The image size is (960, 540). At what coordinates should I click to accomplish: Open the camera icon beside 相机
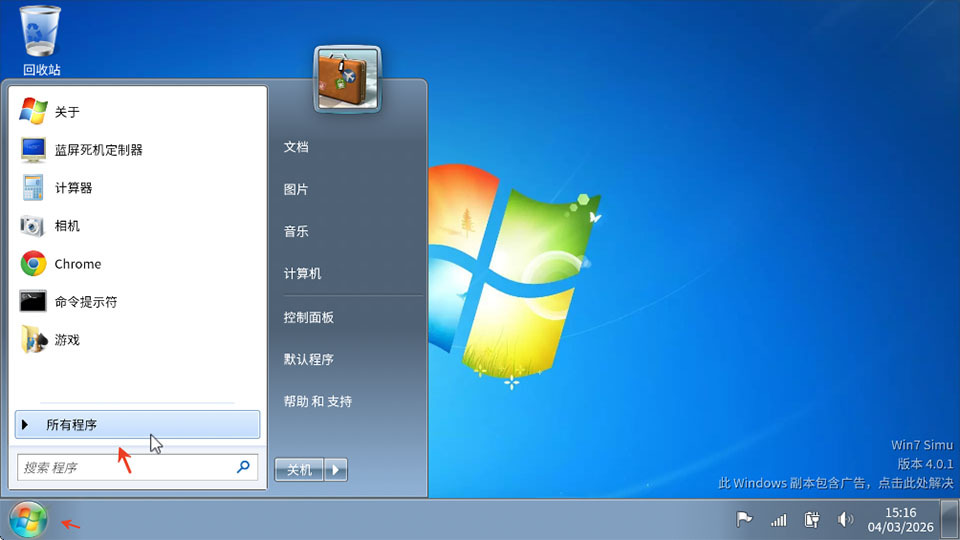coord(32,226)
